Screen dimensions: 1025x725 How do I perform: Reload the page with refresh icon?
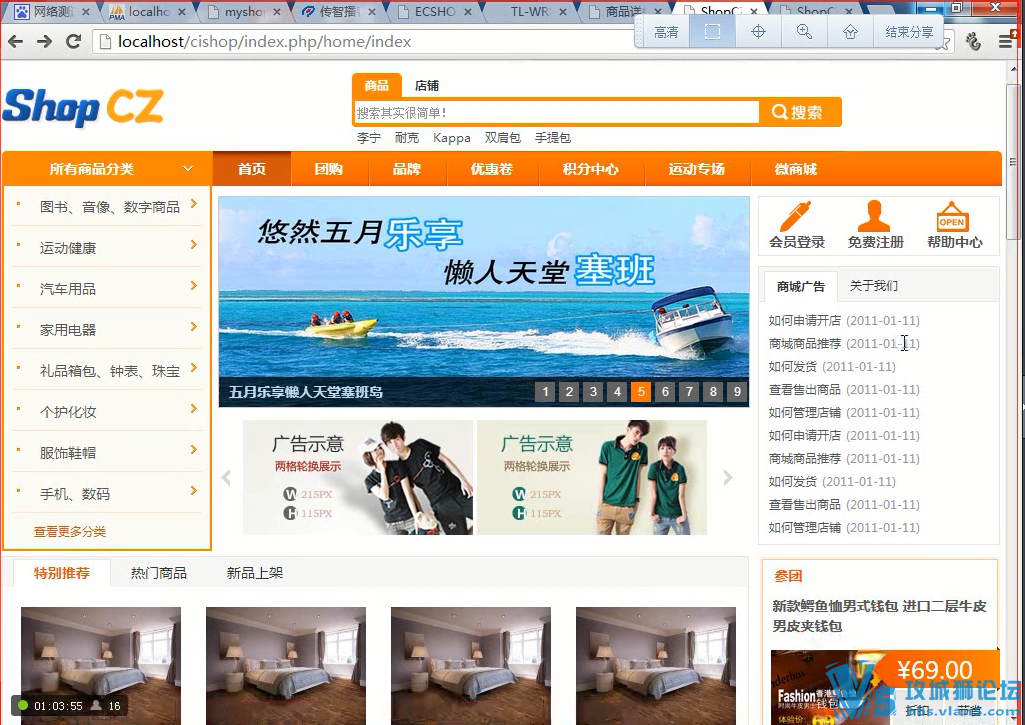tap(73, 42)
